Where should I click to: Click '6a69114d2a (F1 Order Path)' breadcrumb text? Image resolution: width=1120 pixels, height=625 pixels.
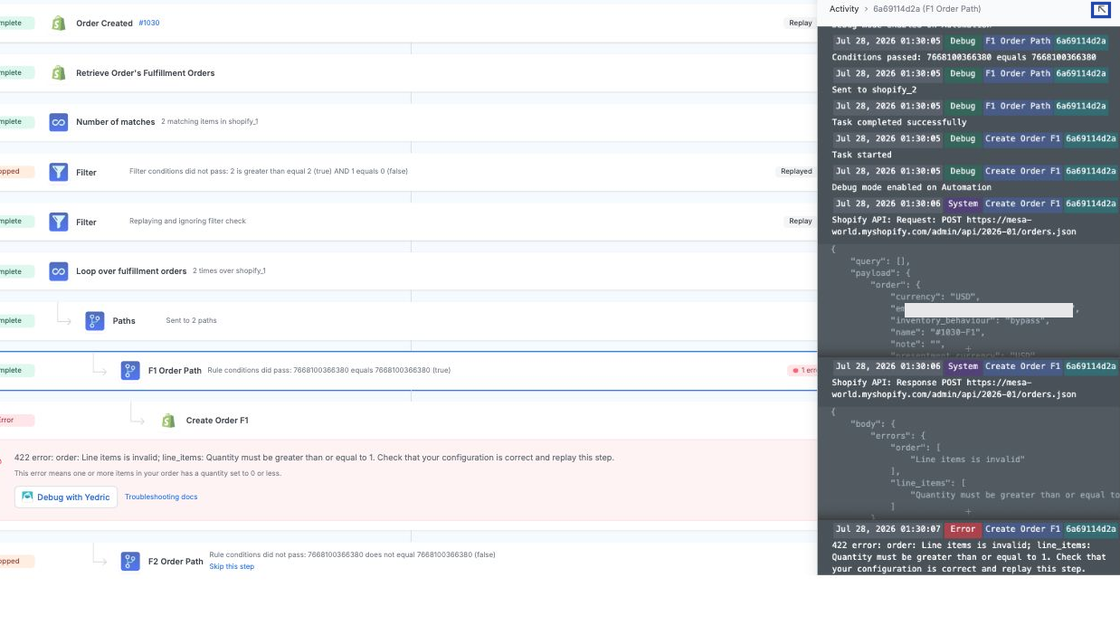(x=926, y=9)
